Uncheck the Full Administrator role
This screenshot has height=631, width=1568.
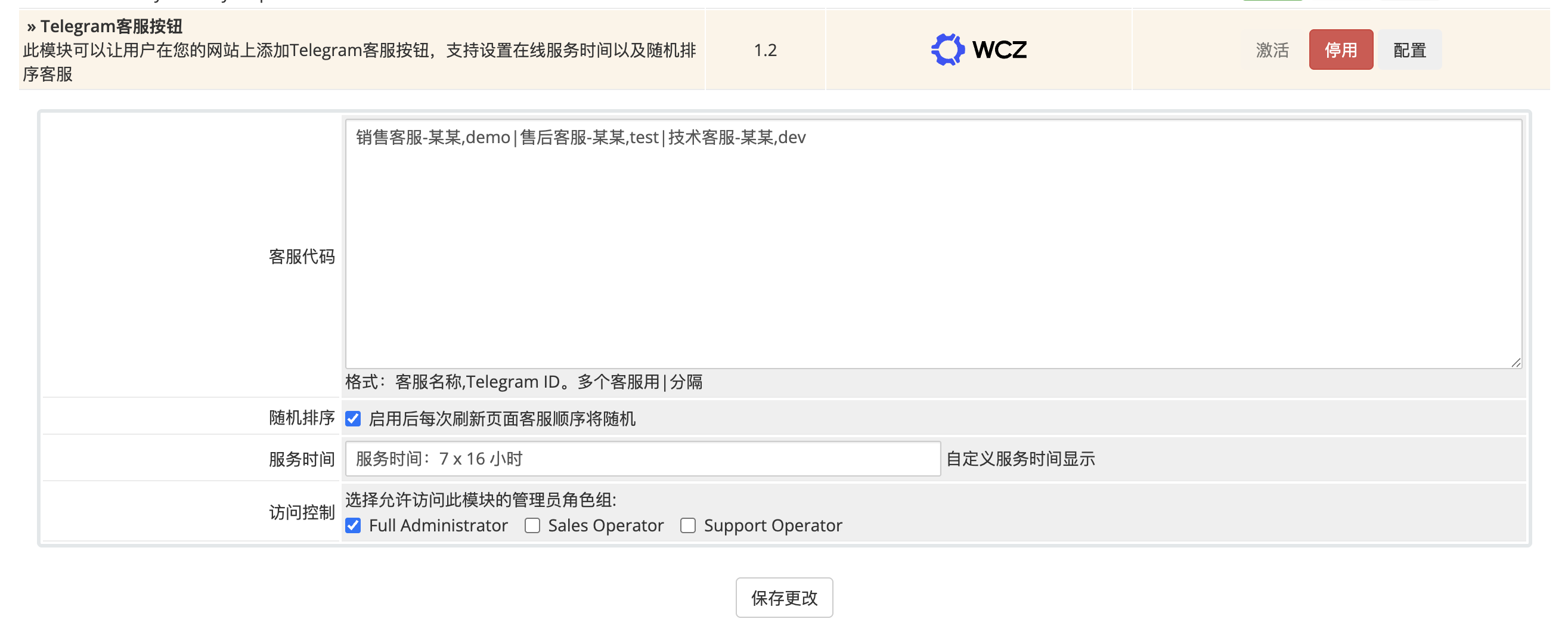[x=354, y=525]
